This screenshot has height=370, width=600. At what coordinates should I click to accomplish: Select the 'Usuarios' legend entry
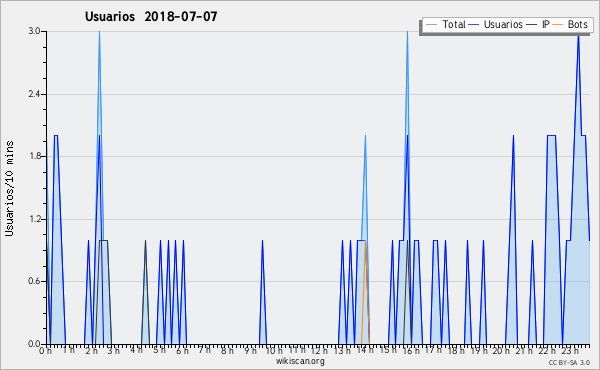tap(503, 24)
